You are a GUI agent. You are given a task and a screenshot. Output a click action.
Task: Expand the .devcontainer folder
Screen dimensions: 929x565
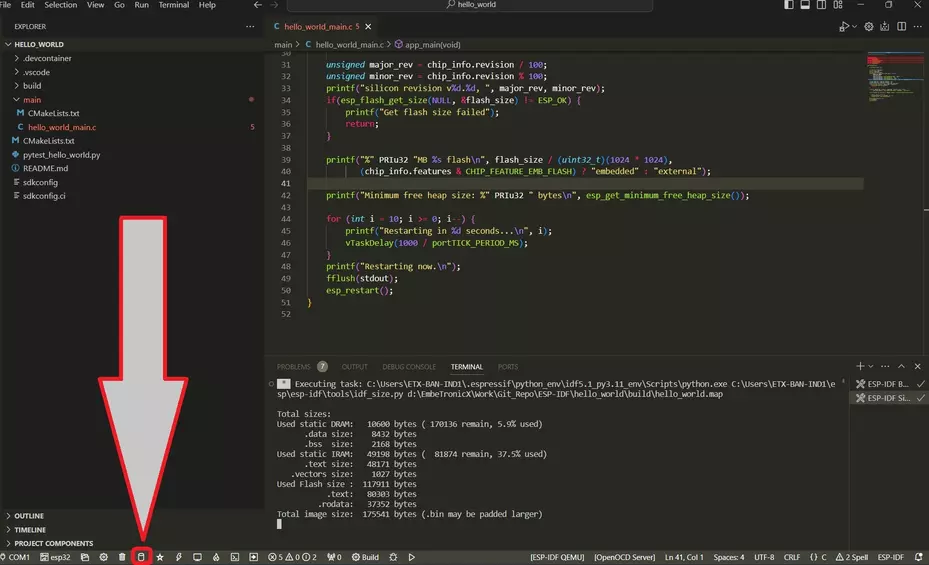tap(47, 58)
